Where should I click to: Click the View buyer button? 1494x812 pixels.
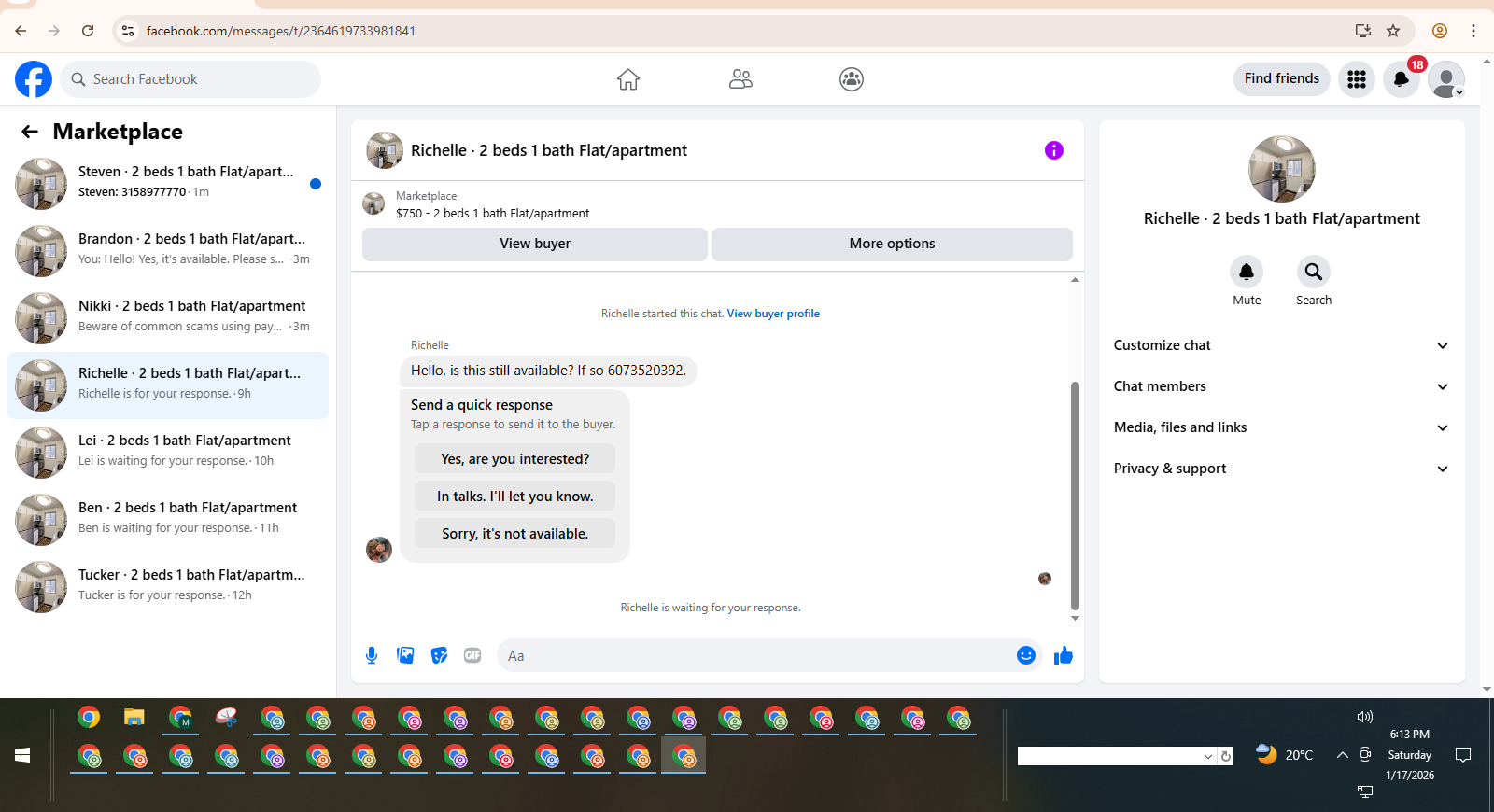[x=535, y=244]
